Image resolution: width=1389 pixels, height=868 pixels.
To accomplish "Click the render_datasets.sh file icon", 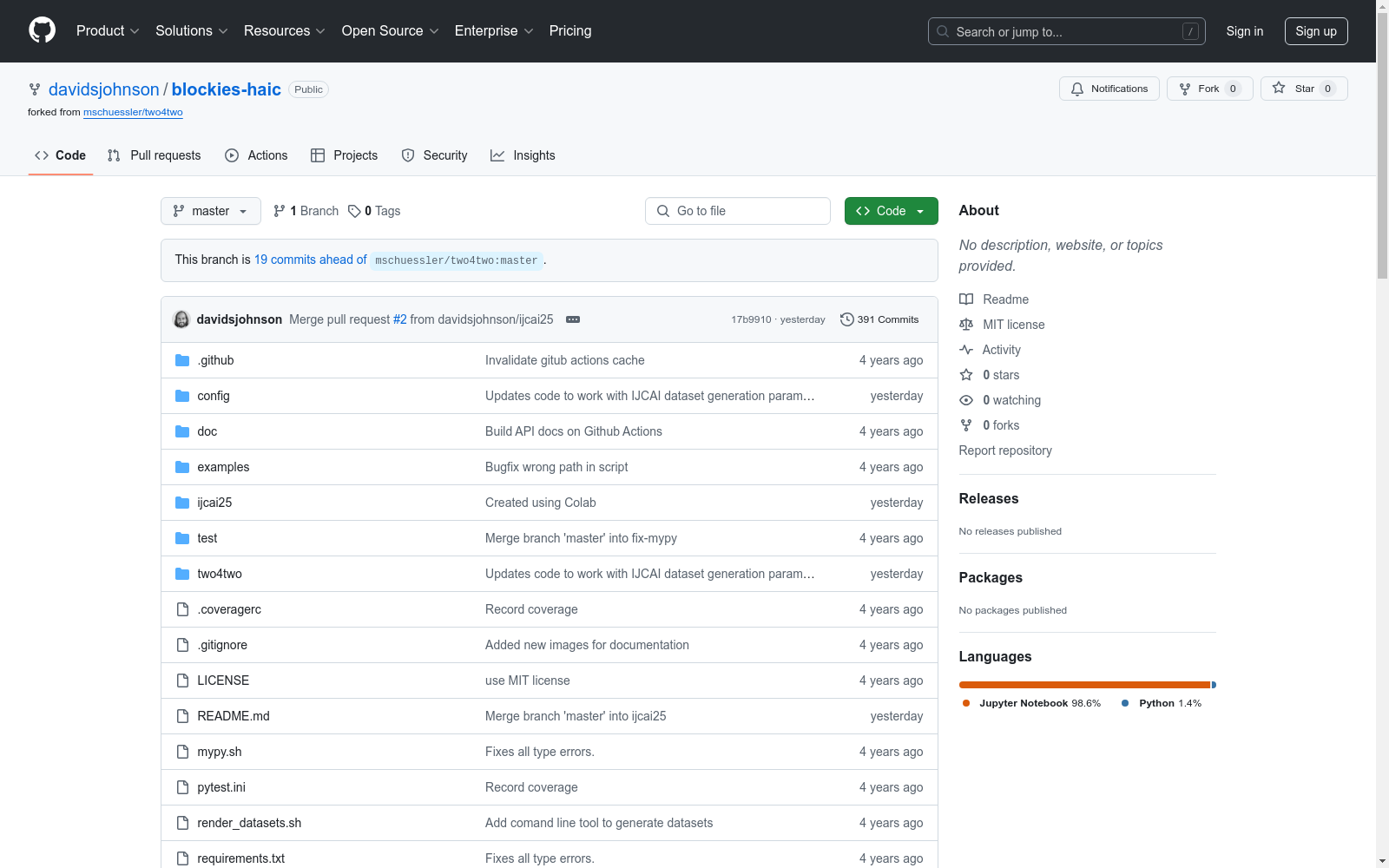I will tap(182, 823).
